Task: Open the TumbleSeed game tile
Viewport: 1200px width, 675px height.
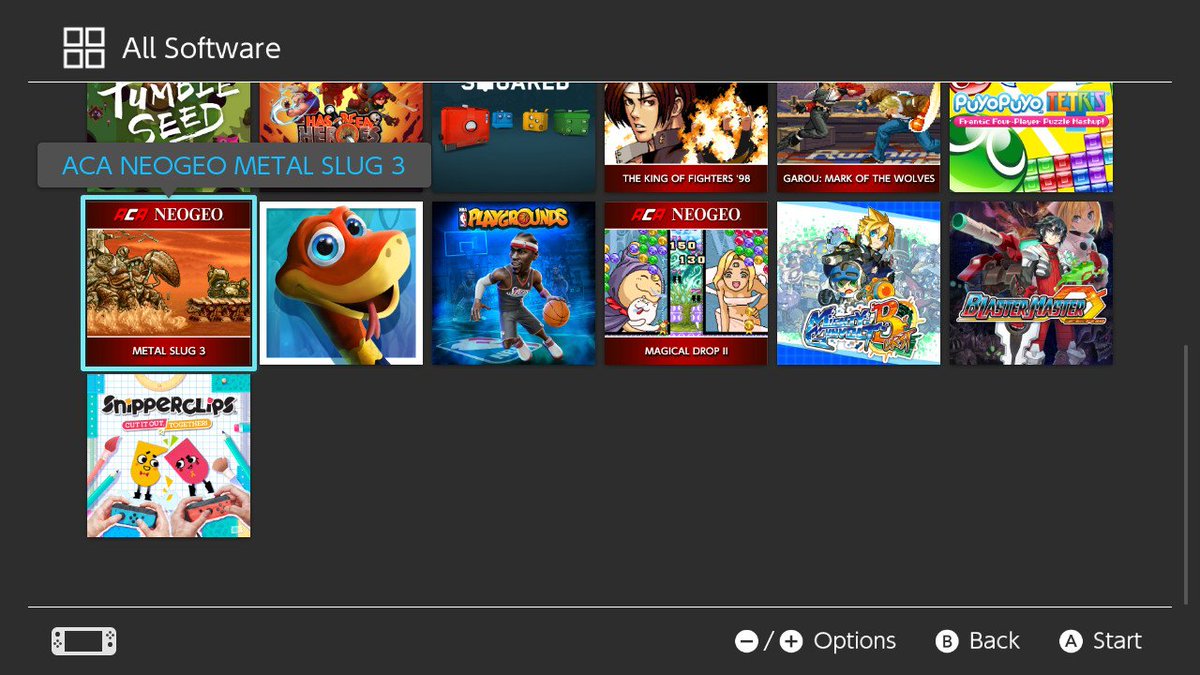Action: pyautogui.click(x=168, y=114)
